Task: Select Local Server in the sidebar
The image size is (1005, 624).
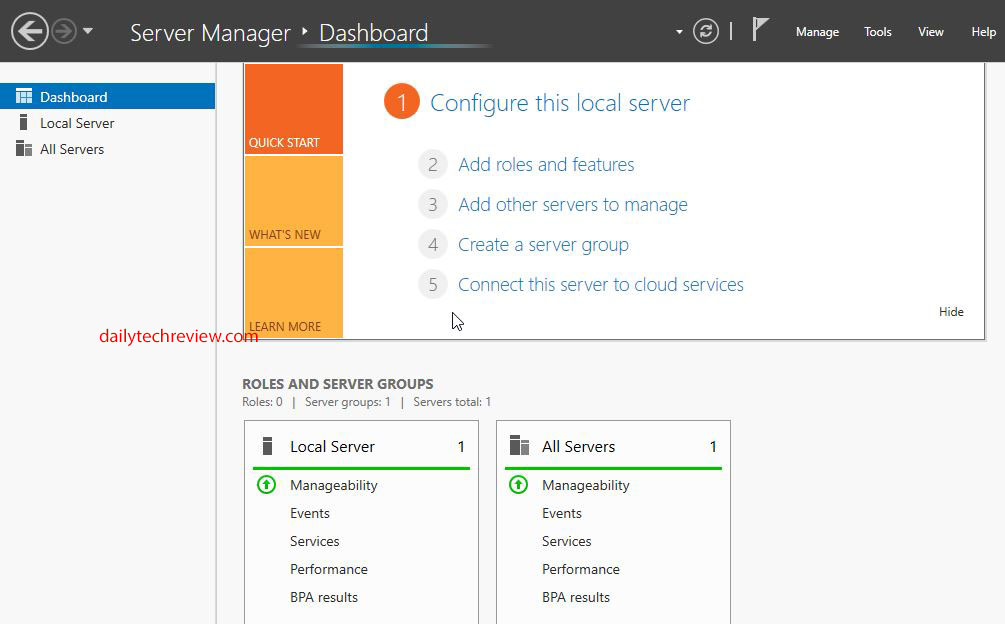Action: click(75, 122)
